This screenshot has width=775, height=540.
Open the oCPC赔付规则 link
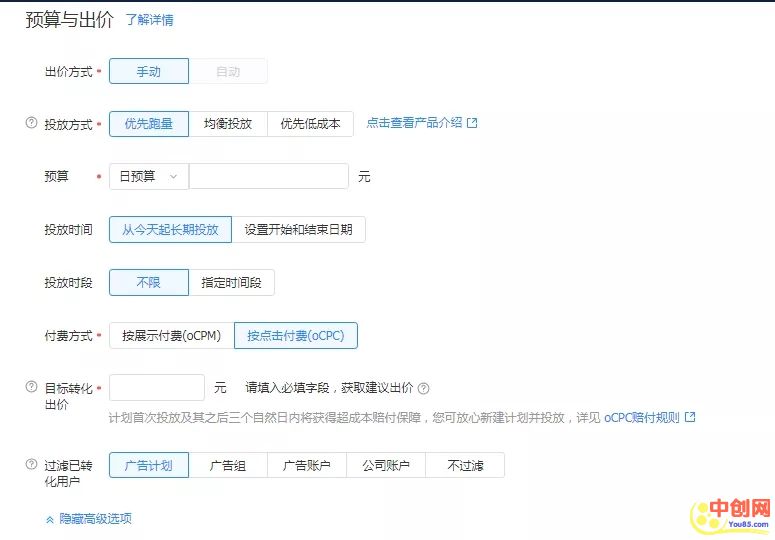[641, 417]
